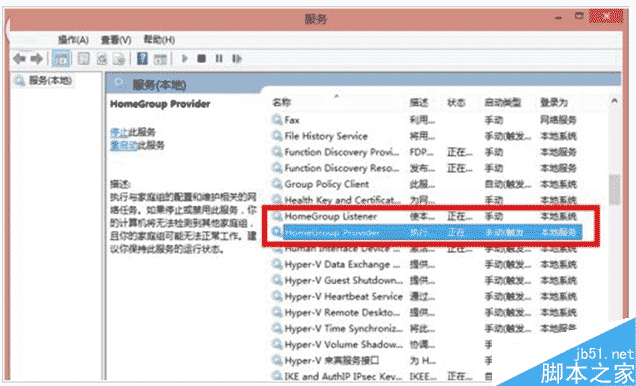Start the service with the play icon
The image size is (636, 386).
(x=185, y=59)
